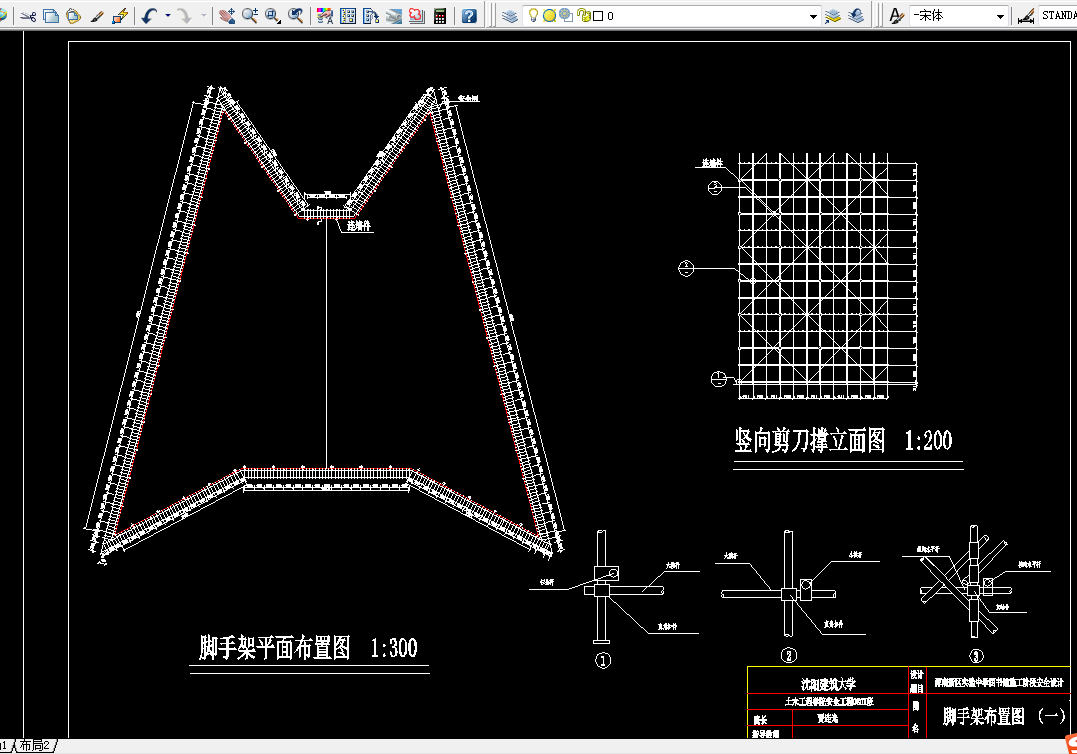Click the title 竖向剪刀撑立面图 1:200
The height and width of the screenshot is (754, 1077).
843,440
